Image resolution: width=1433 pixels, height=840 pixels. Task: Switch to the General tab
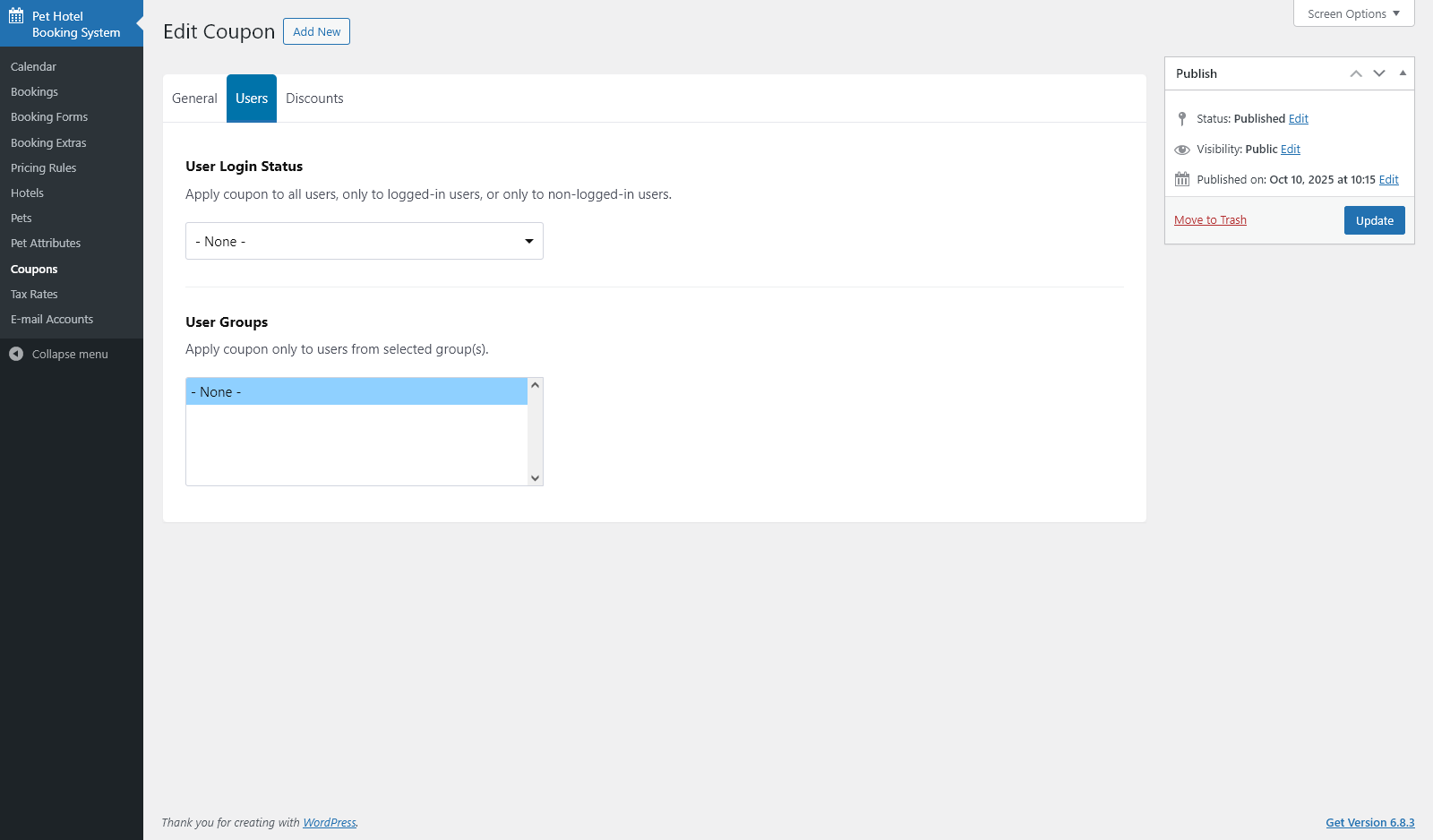(x=194, y=99)
